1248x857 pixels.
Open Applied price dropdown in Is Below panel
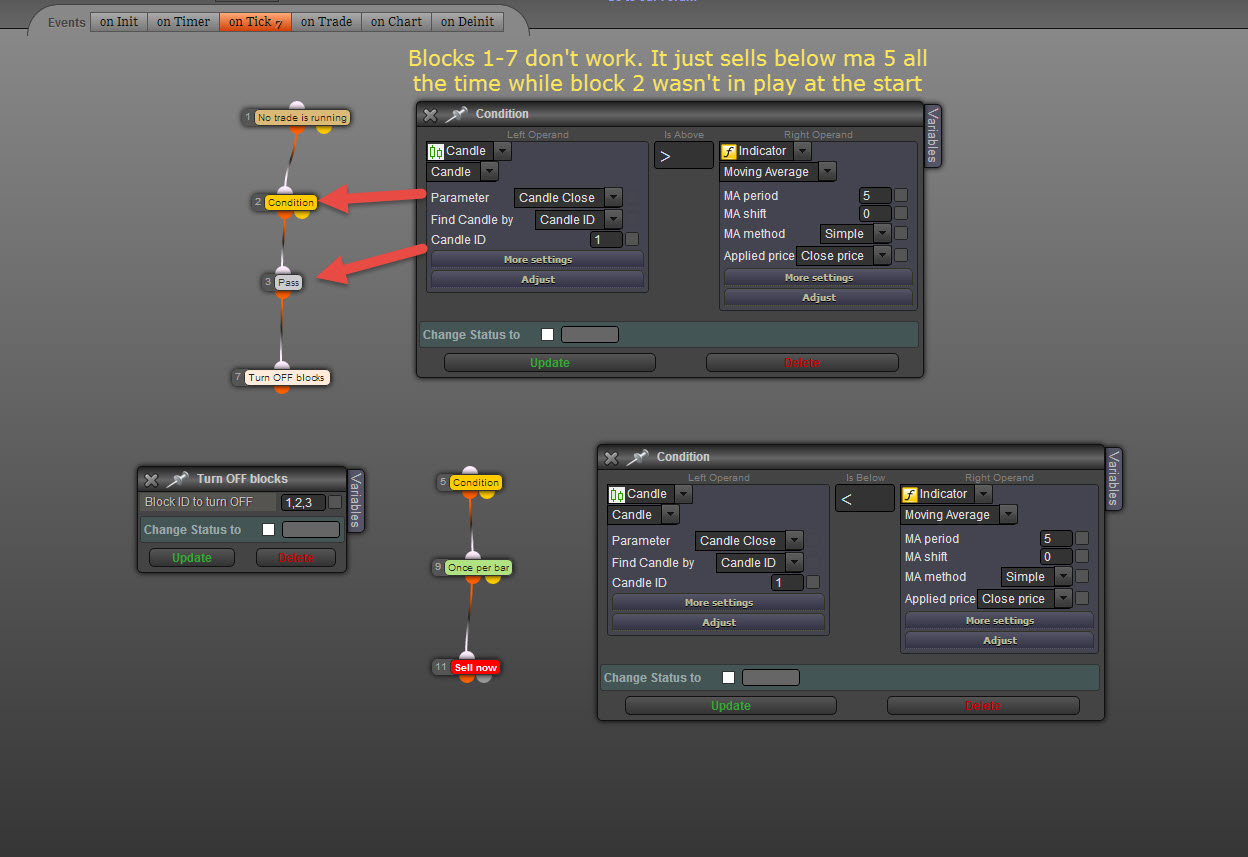[1025, 599]
